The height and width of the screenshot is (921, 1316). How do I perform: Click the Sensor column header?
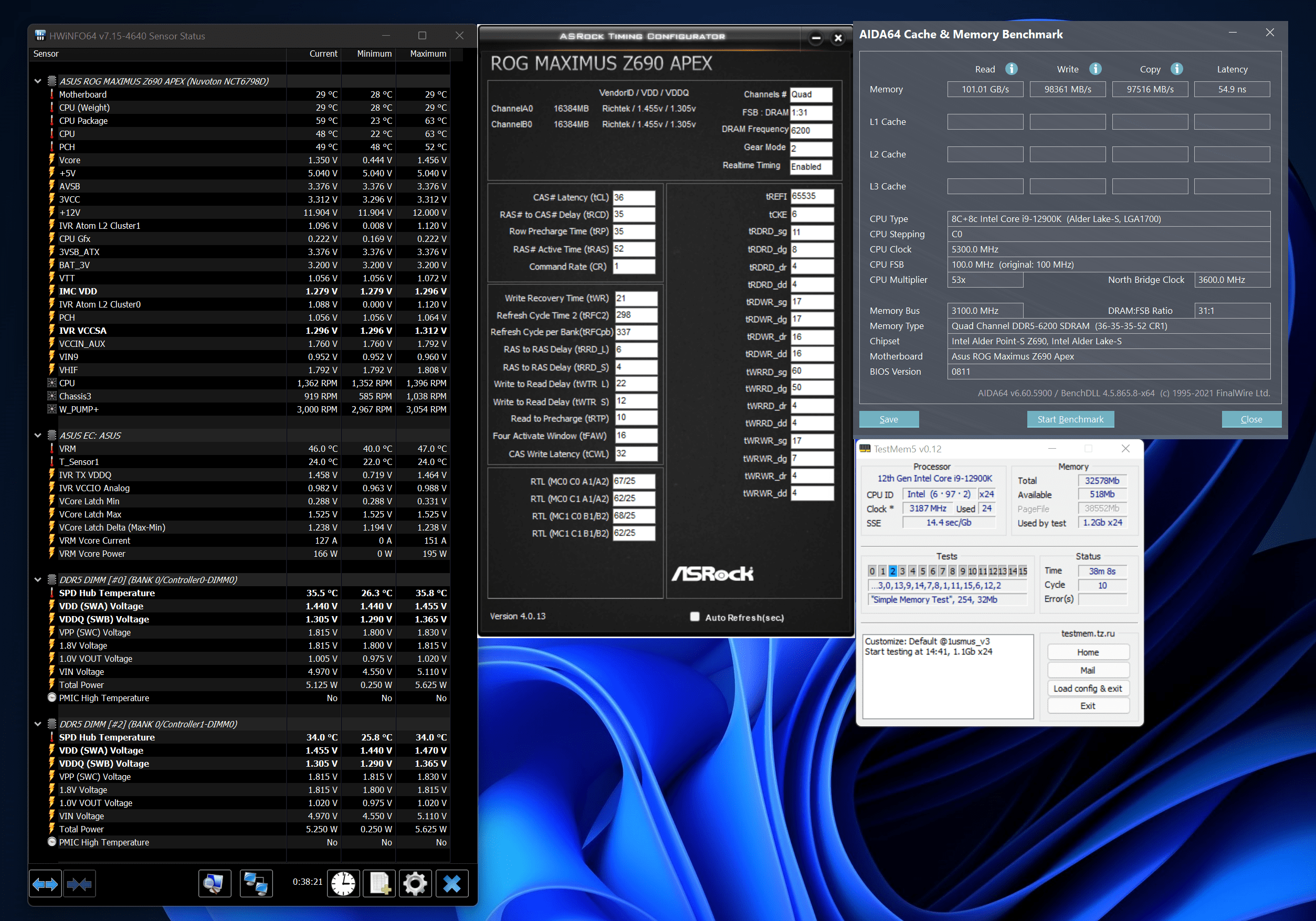[x=157, y=54]
